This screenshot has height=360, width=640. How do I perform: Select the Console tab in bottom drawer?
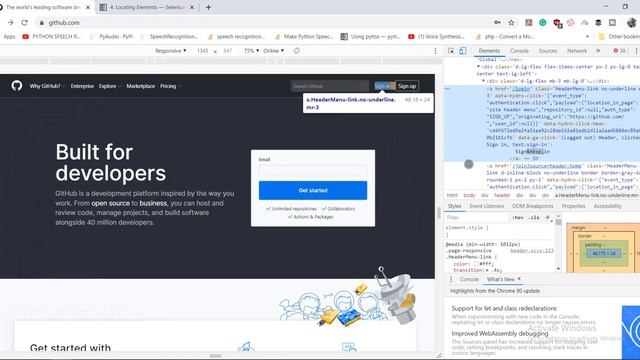tap(469, 279)
